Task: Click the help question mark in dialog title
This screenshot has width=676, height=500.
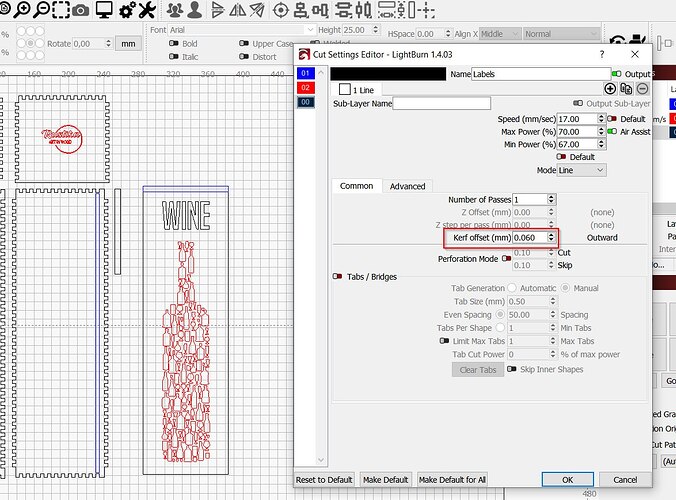Action: click(x=601, y=53)
